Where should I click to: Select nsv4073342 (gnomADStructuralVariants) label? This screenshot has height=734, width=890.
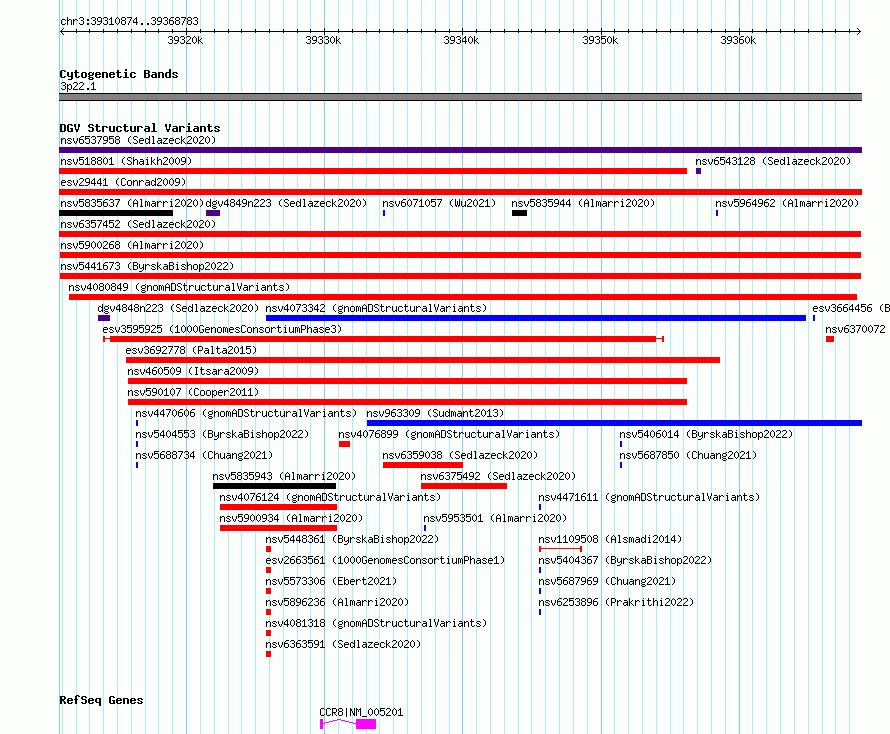coord(376,308)
